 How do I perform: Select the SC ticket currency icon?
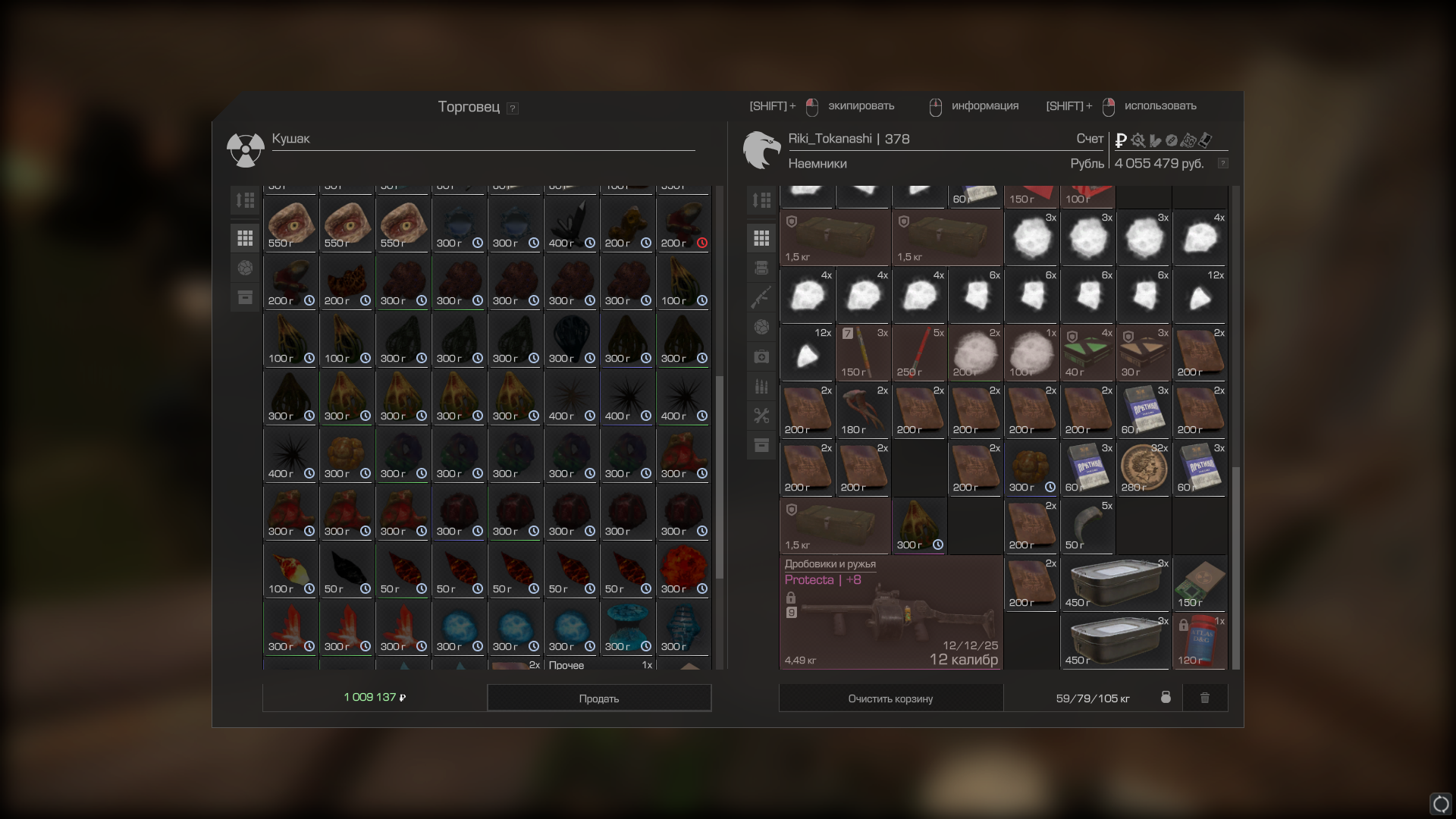[1188, 140]
